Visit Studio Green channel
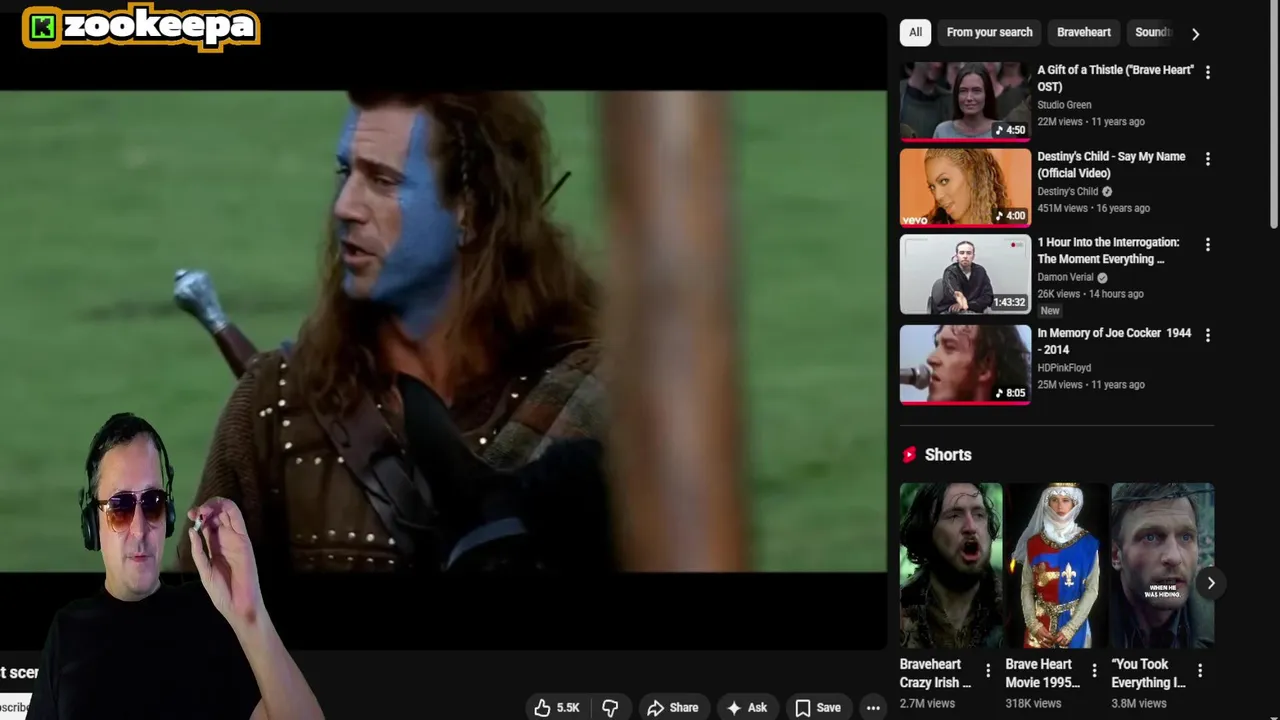 (1064, 105)
